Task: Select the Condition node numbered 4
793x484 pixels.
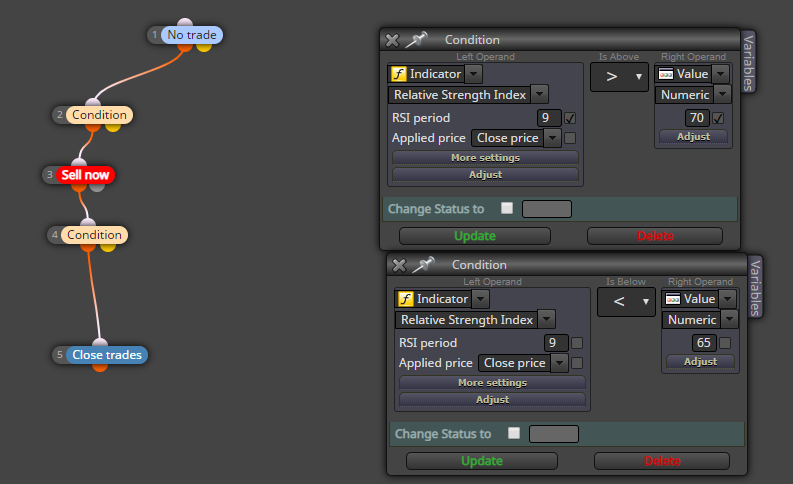Action: (x=94, y=235)
